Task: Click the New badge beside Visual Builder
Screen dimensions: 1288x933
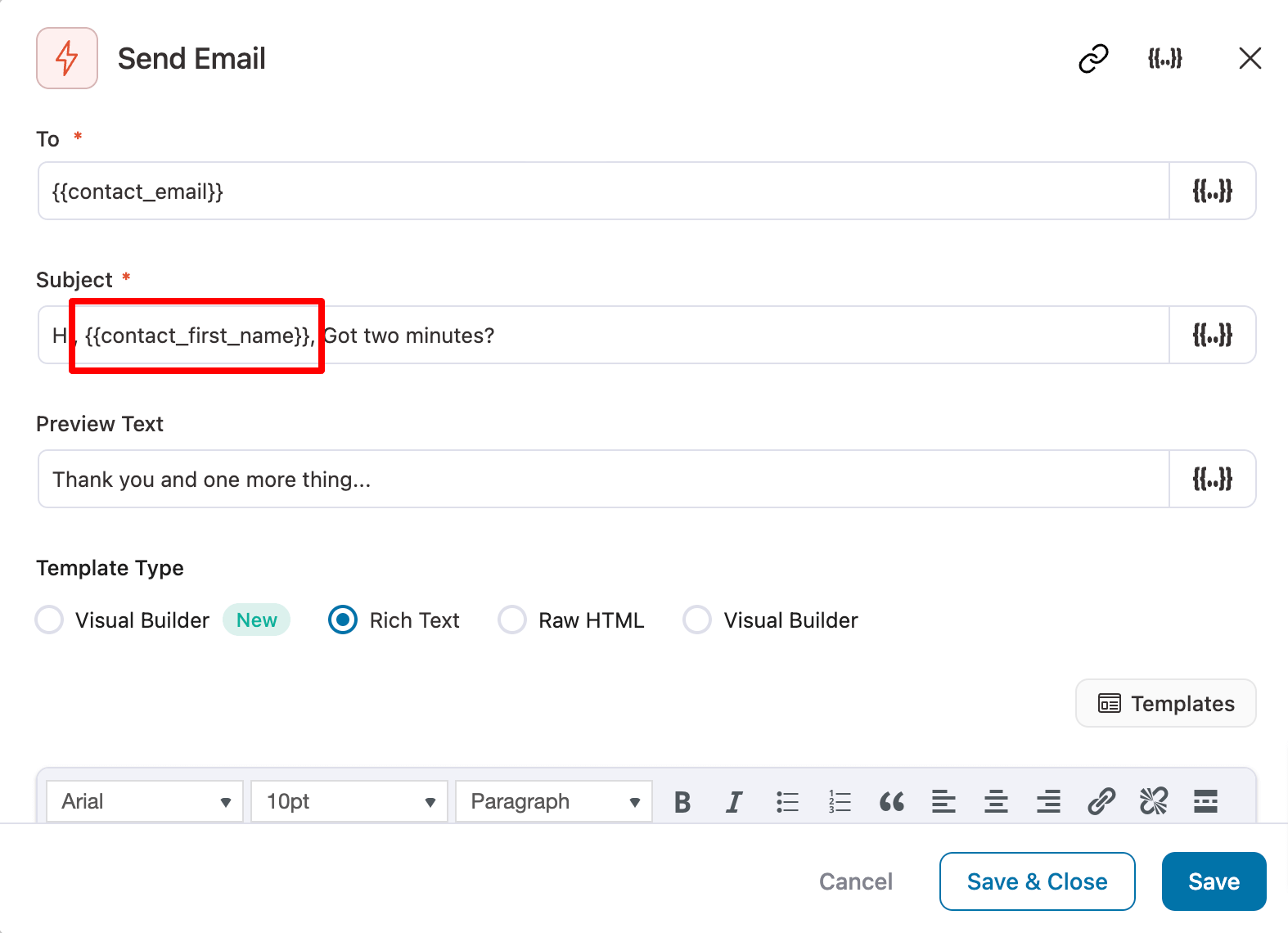Action: 257,620
